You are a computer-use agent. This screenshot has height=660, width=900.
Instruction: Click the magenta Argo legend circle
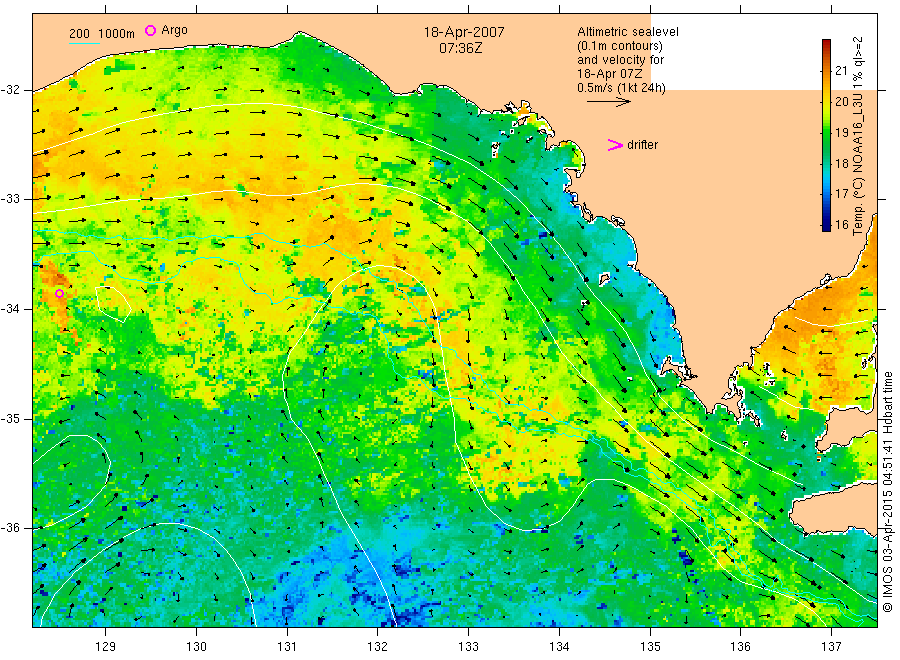click(150, 30)
